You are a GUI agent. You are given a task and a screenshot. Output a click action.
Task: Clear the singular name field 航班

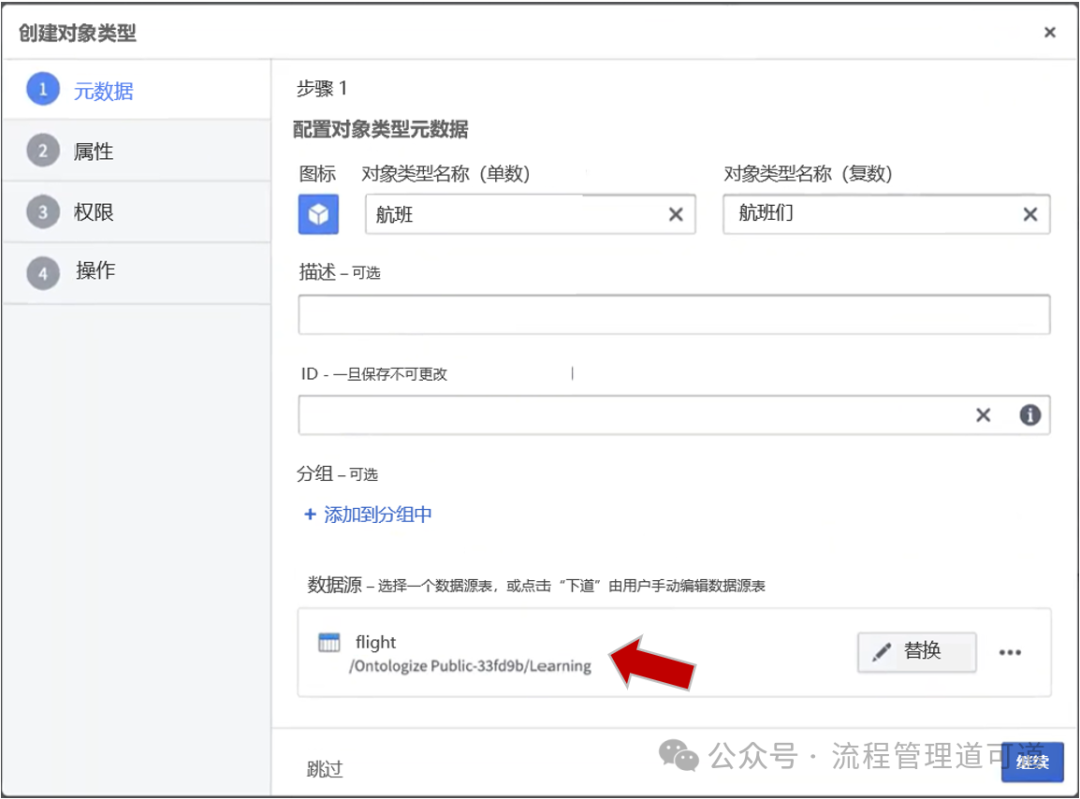click(676, 214)
